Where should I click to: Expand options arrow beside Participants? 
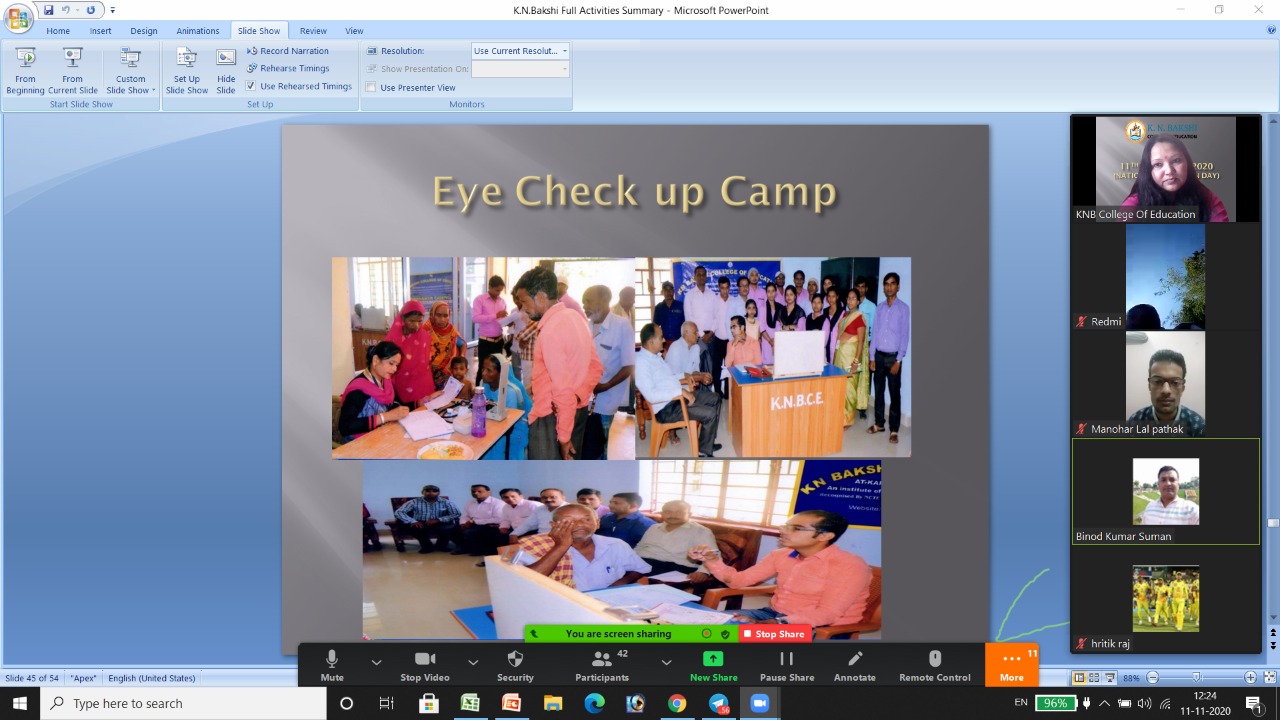[666, 661]
